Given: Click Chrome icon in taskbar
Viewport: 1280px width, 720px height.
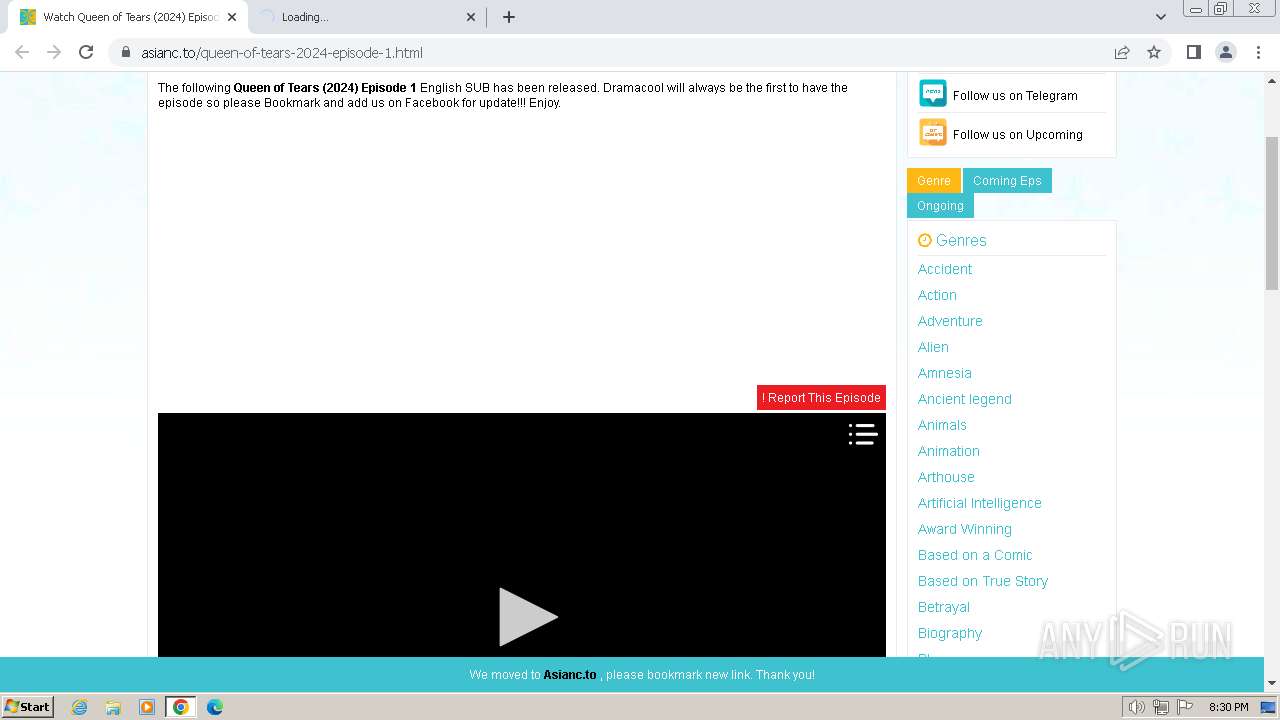Looking at the screenshot, I should (181, 707).
